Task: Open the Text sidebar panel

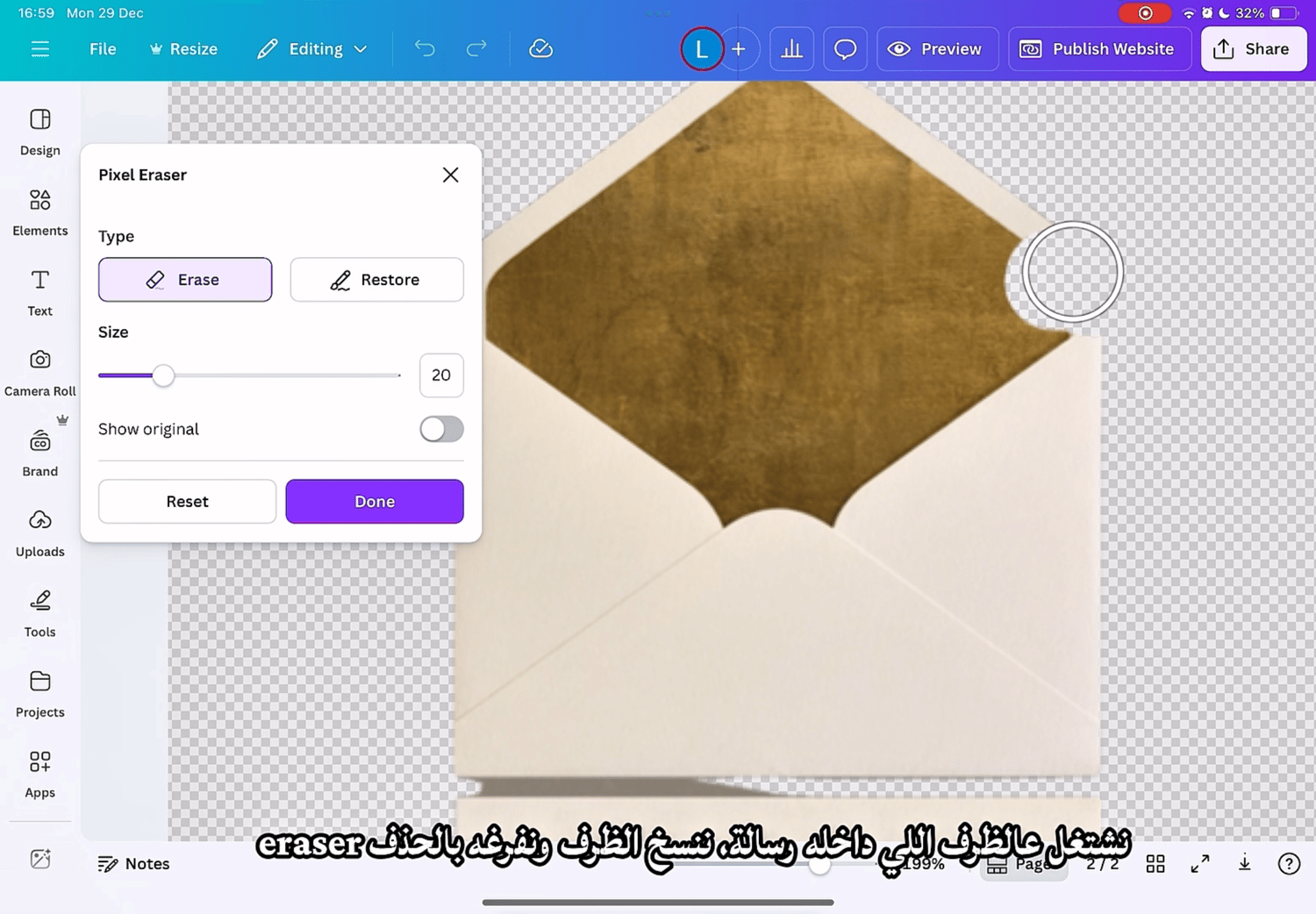Action: (x=40, y=293)
